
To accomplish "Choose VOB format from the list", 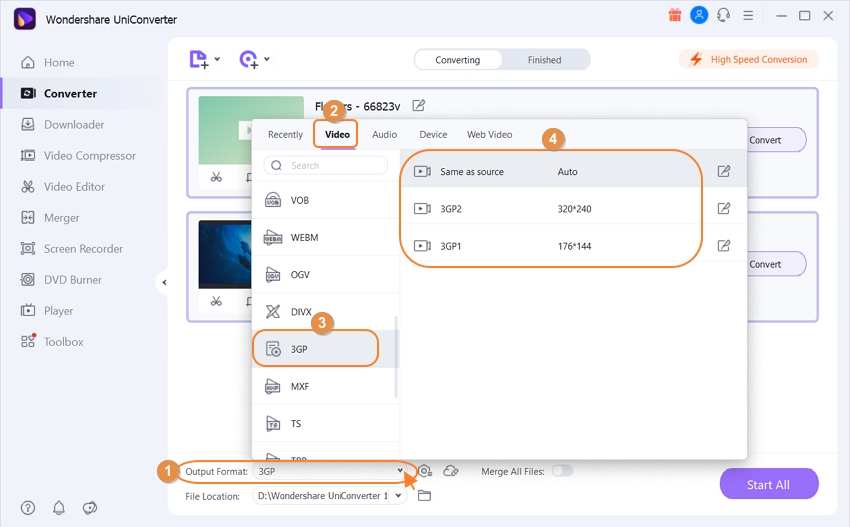I will click(x=325, y=201).
